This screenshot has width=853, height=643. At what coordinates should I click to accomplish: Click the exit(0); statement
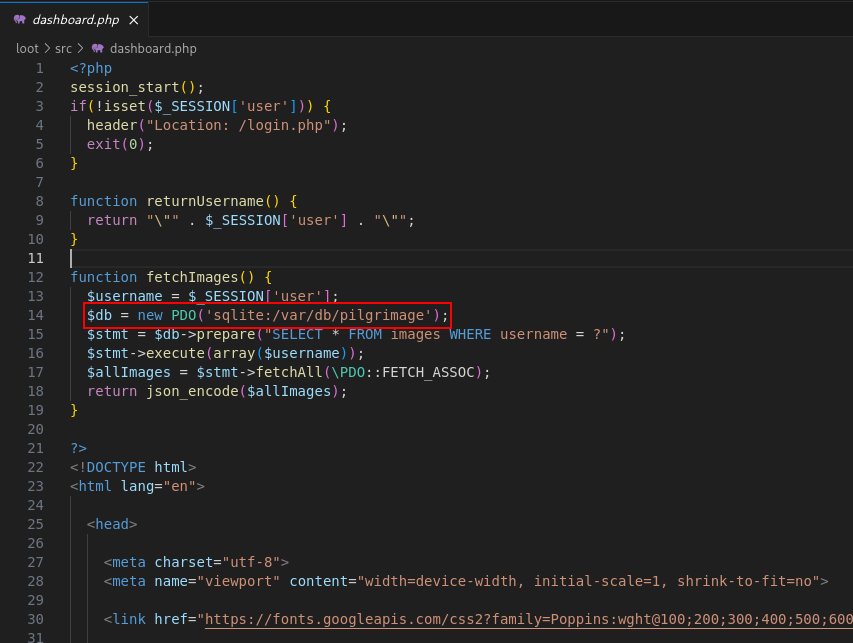[120, 144]
